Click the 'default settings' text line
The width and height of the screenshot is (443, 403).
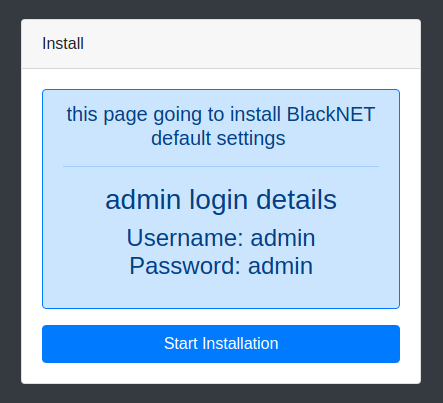(218, 138)
